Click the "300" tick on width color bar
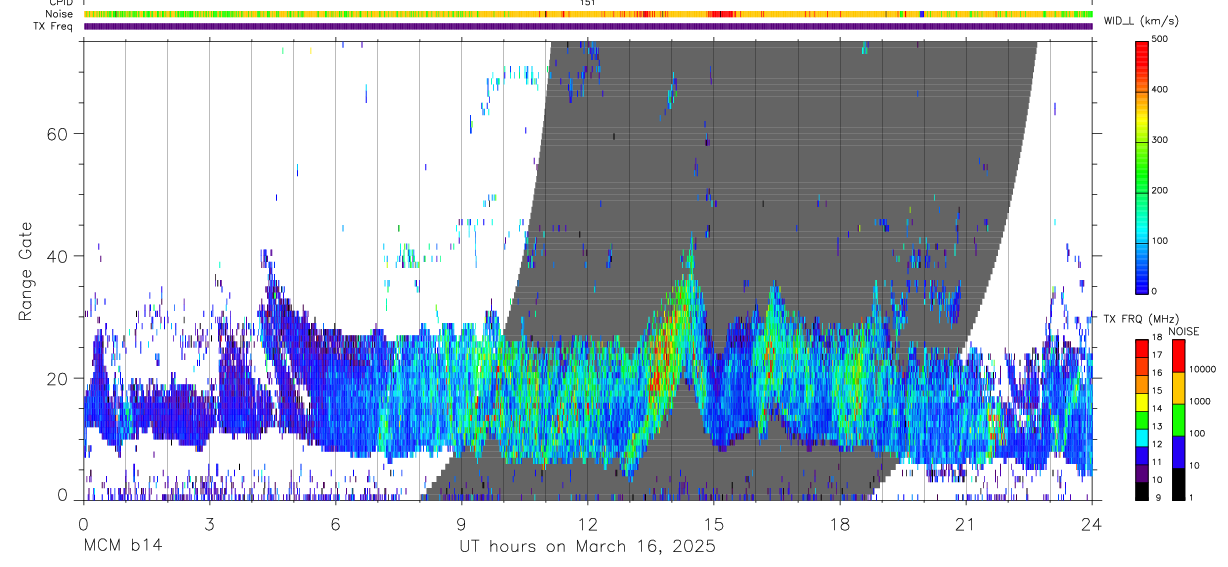 pyautogui.click(x=1162, y=140)
